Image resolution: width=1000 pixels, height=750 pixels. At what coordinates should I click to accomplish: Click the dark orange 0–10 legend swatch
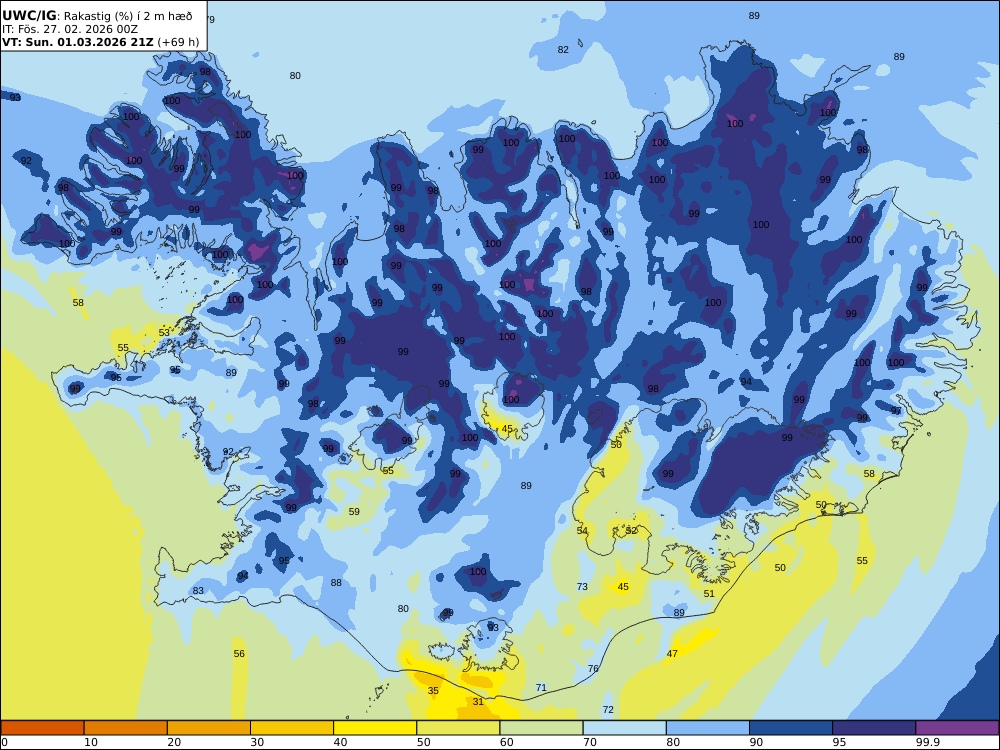tap(42, 728)
